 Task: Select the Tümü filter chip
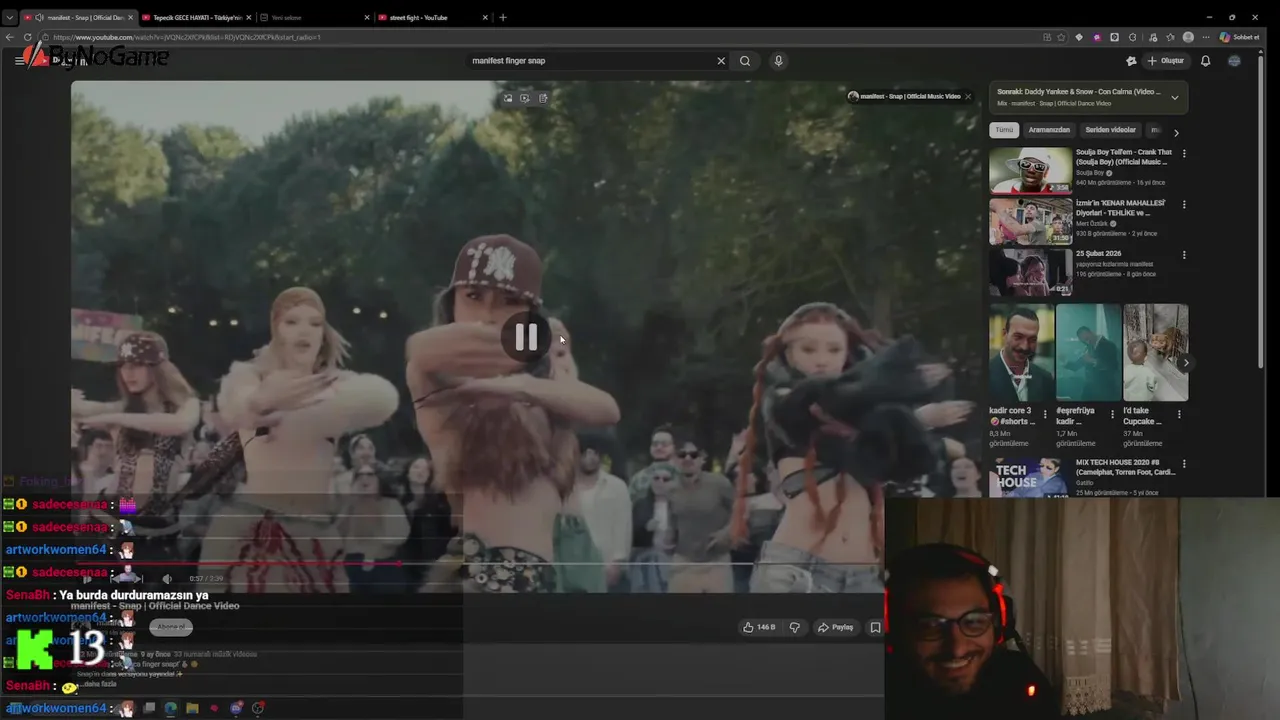point(1004,130)
